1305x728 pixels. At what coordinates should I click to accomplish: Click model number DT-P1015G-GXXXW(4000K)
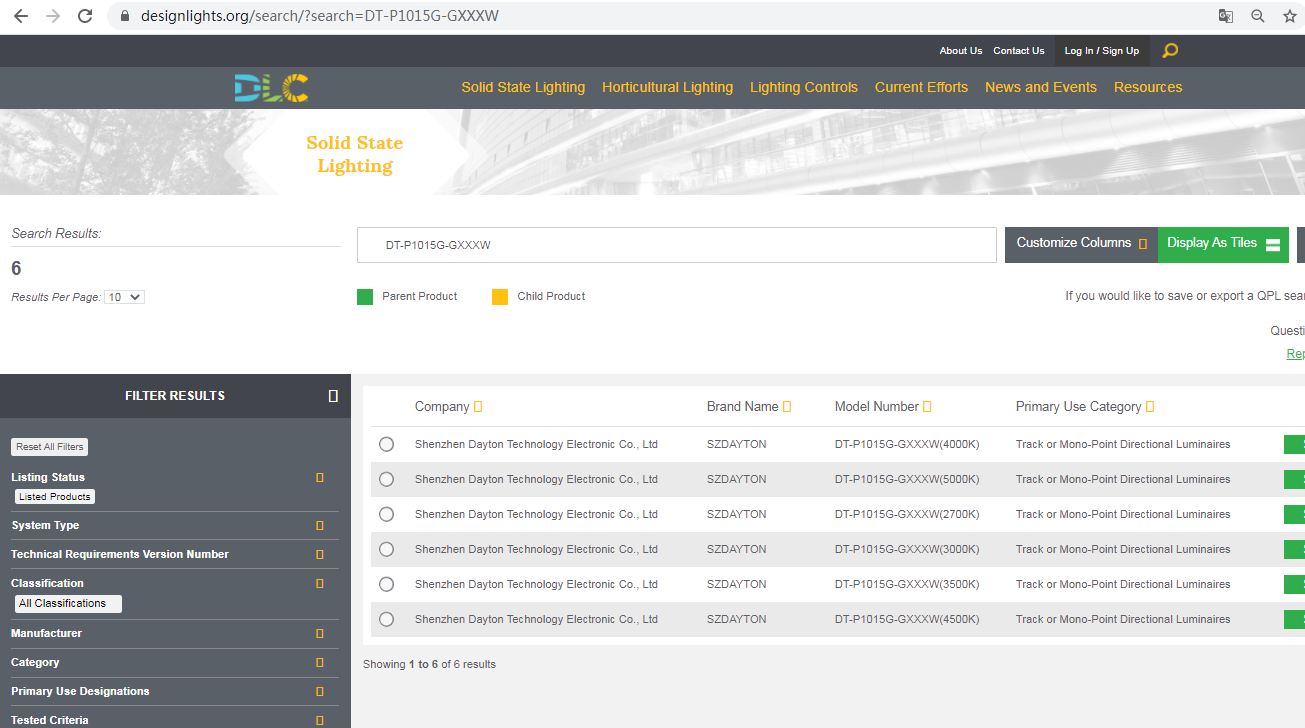click(907, 445)
